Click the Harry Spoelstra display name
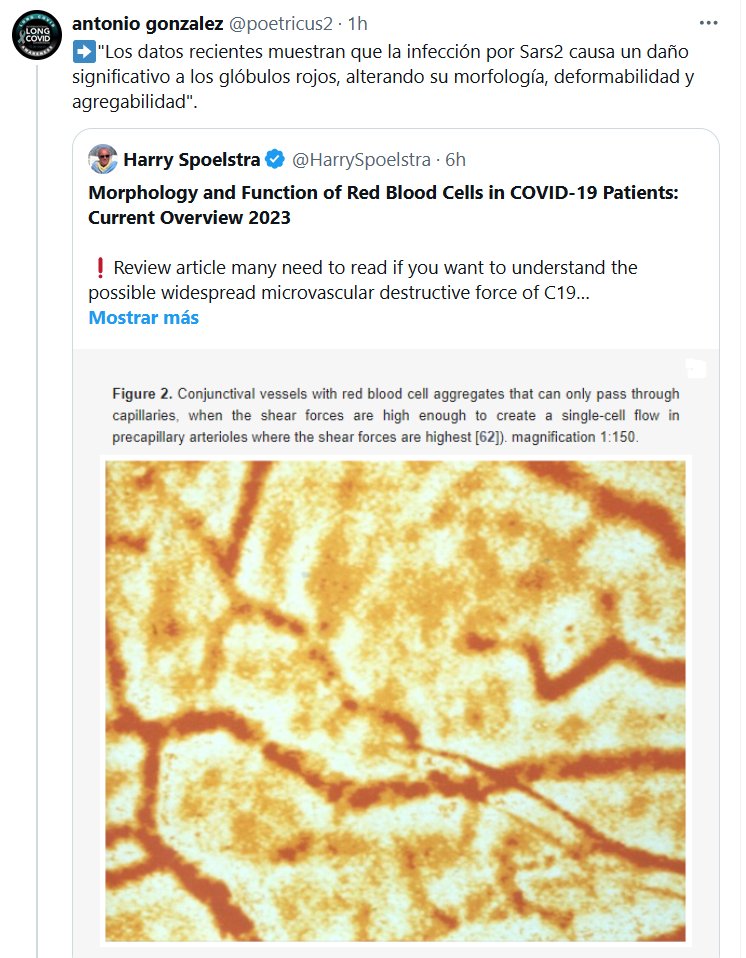746x958 pixels. click(191, 160)
